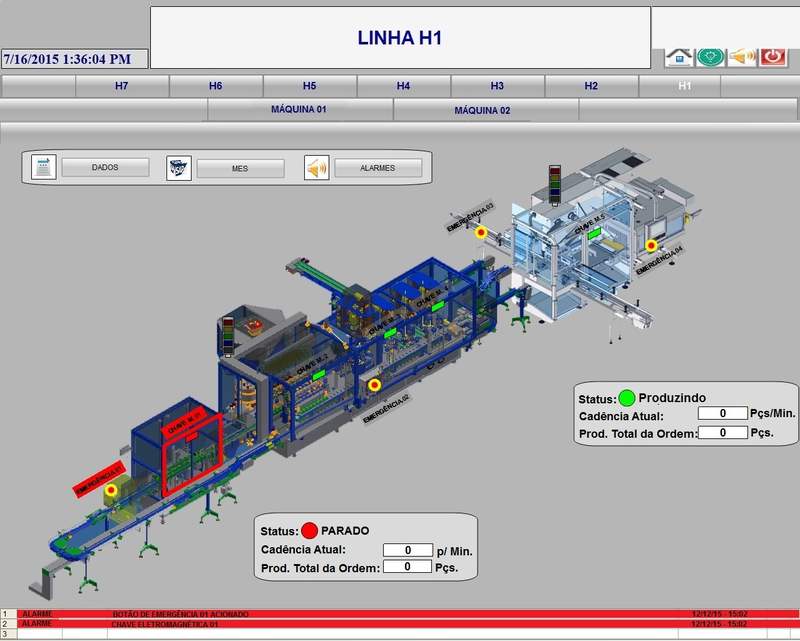Switch to line H5 tab

pyautogui.click(x=310, y=86)
